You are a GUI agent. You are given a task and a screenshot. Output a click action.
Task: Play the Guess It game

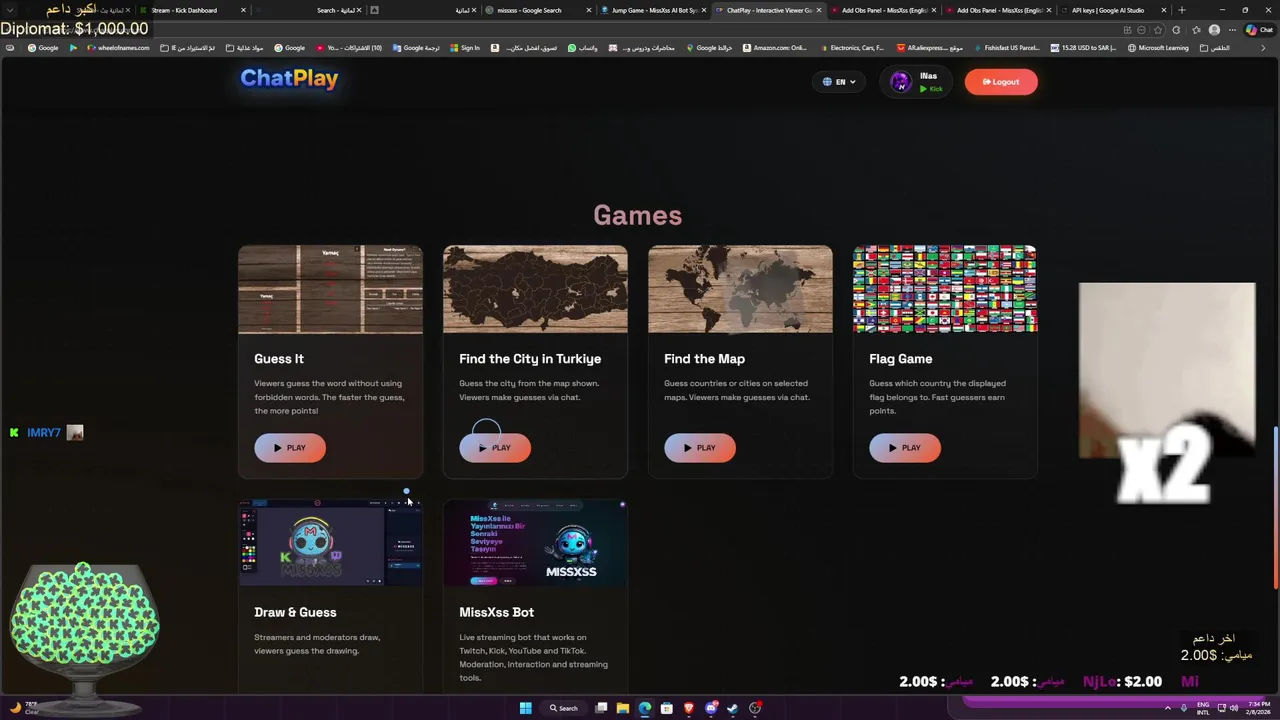point(290,448)
